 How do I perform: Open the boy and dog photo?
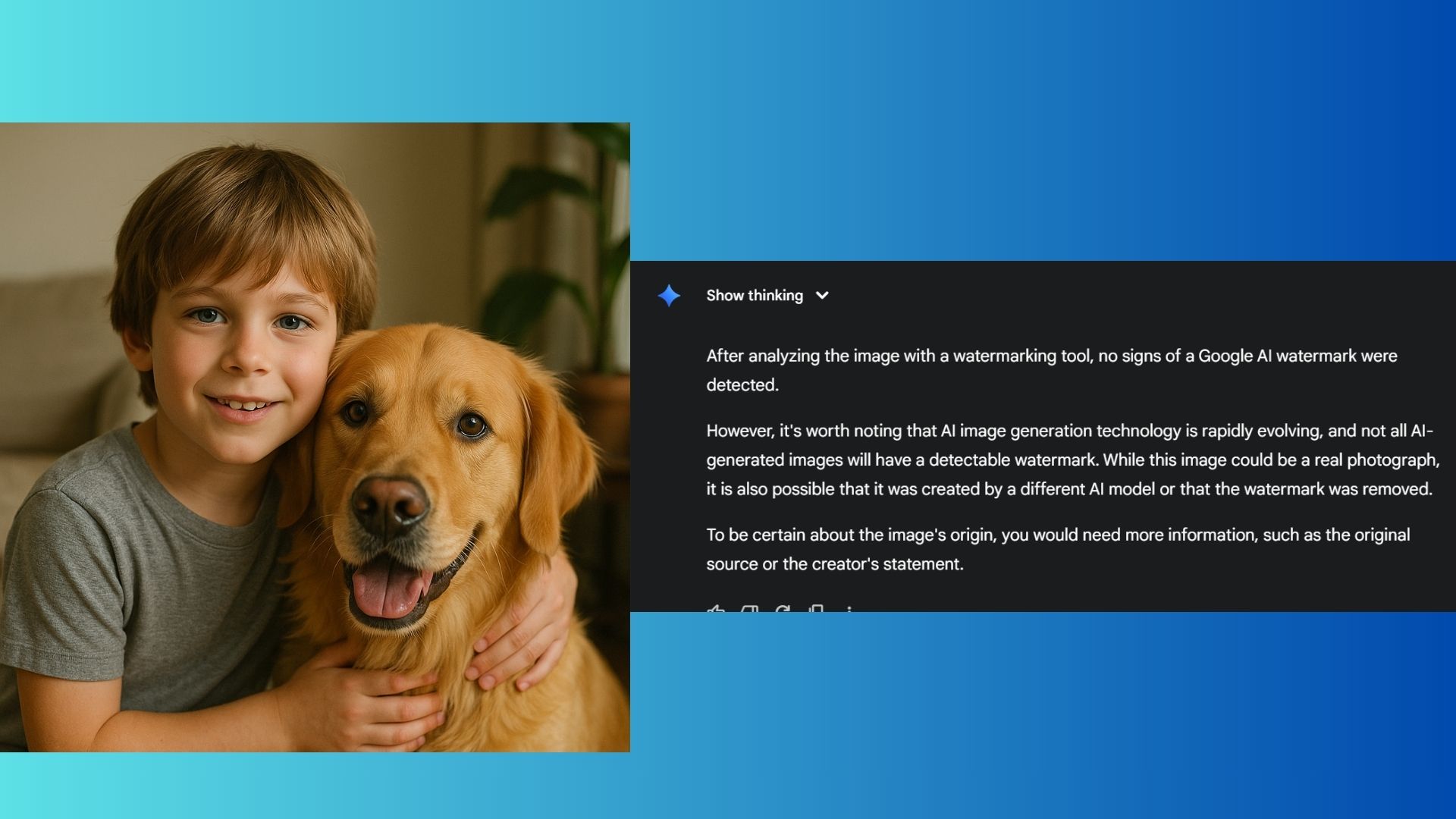pyautogui.click(x=315, y=437)
